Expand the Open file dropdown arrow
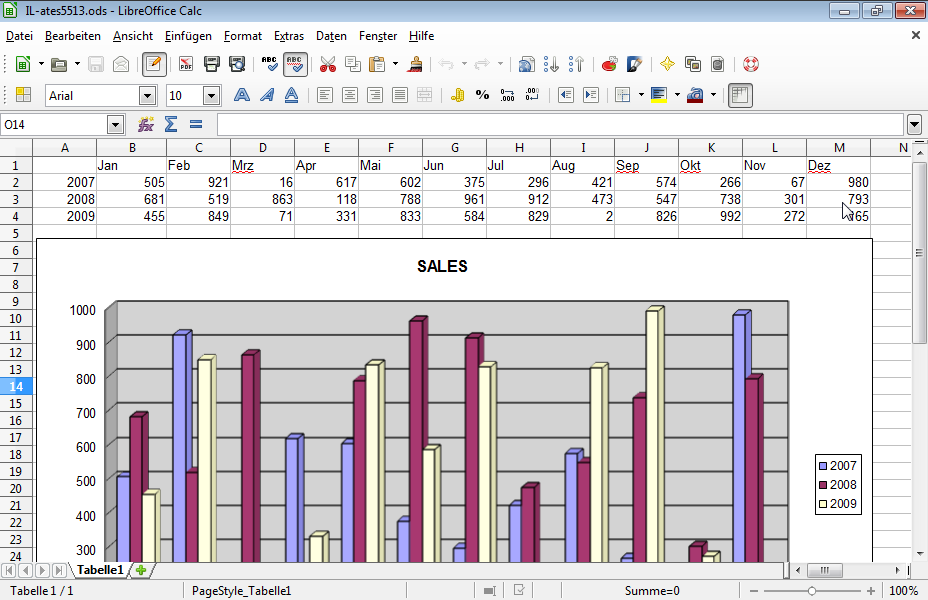928x600 pixels. coord(77,64)
